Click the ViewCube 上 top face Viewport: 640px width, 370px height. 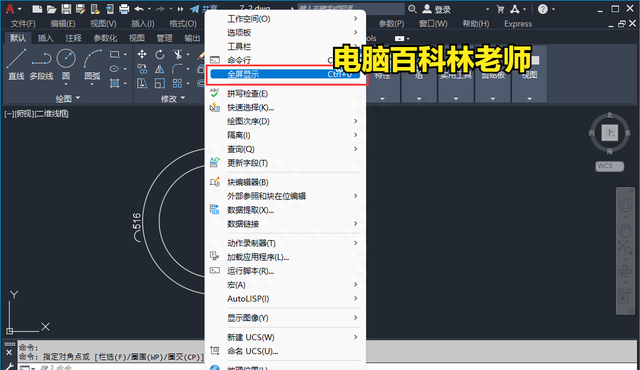click(610, 133)
